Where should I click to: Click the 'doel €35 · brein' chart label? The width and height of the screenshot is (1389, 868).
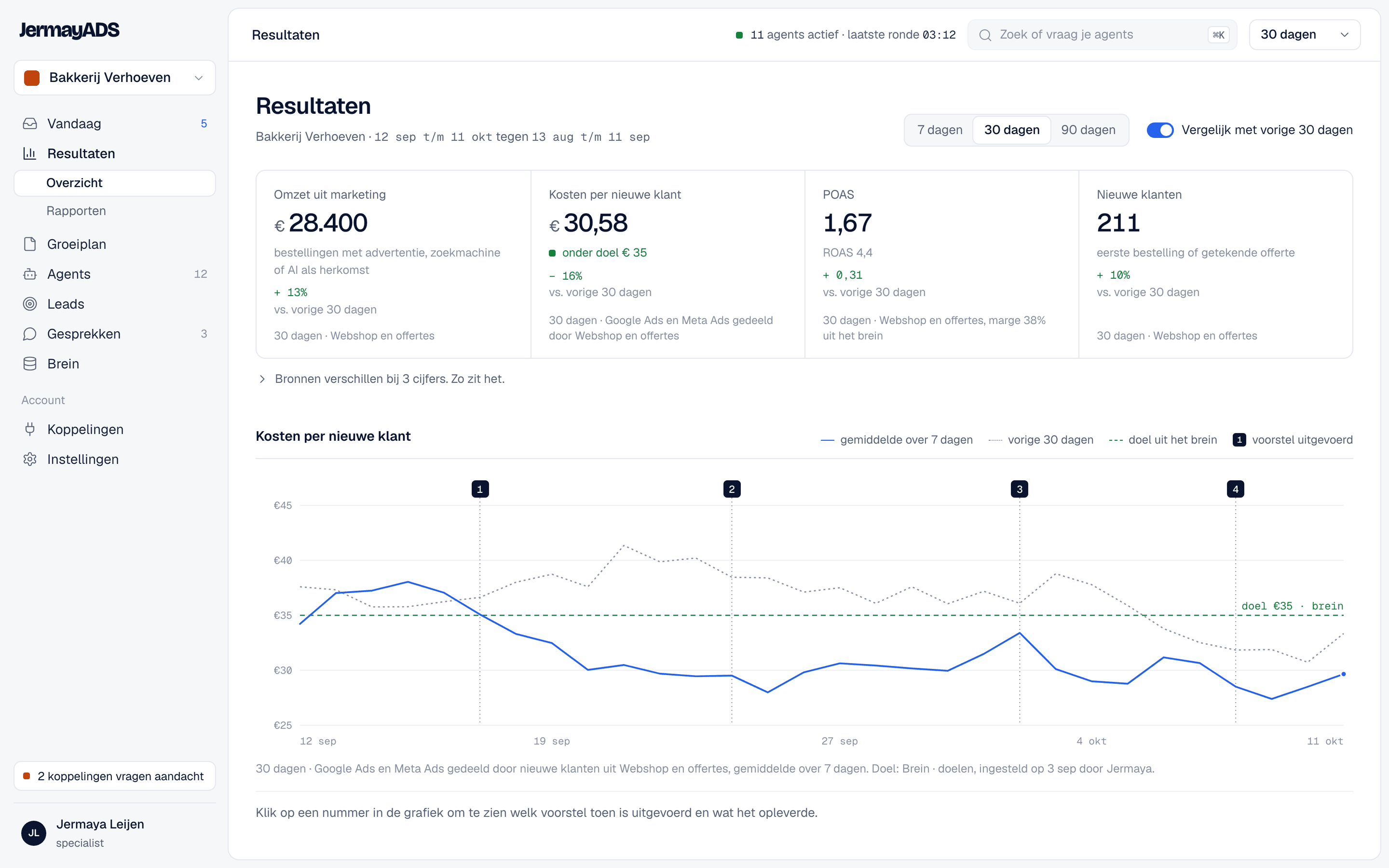pos(1292,606)
